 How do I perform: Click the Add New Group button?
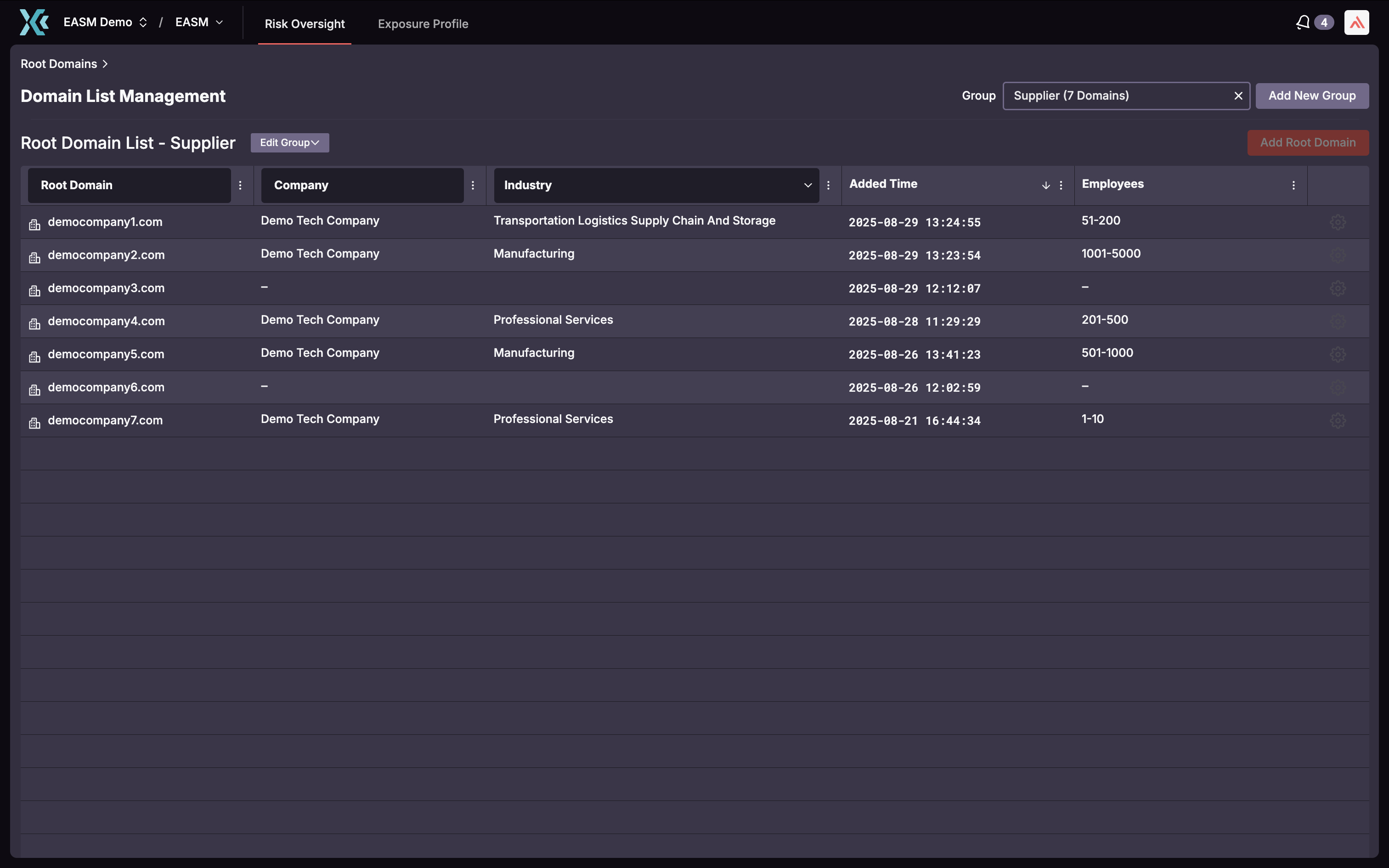click(x=1312, y=96)
